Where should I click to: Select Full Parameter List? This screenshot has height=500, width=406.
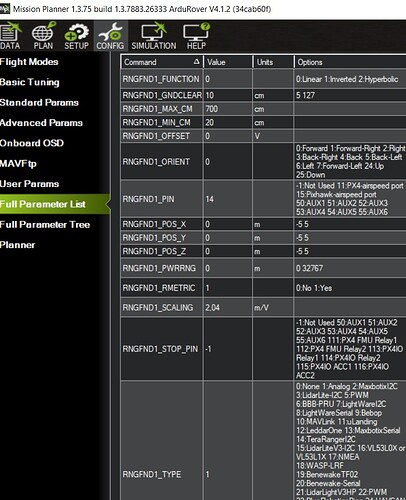(55, 204)
